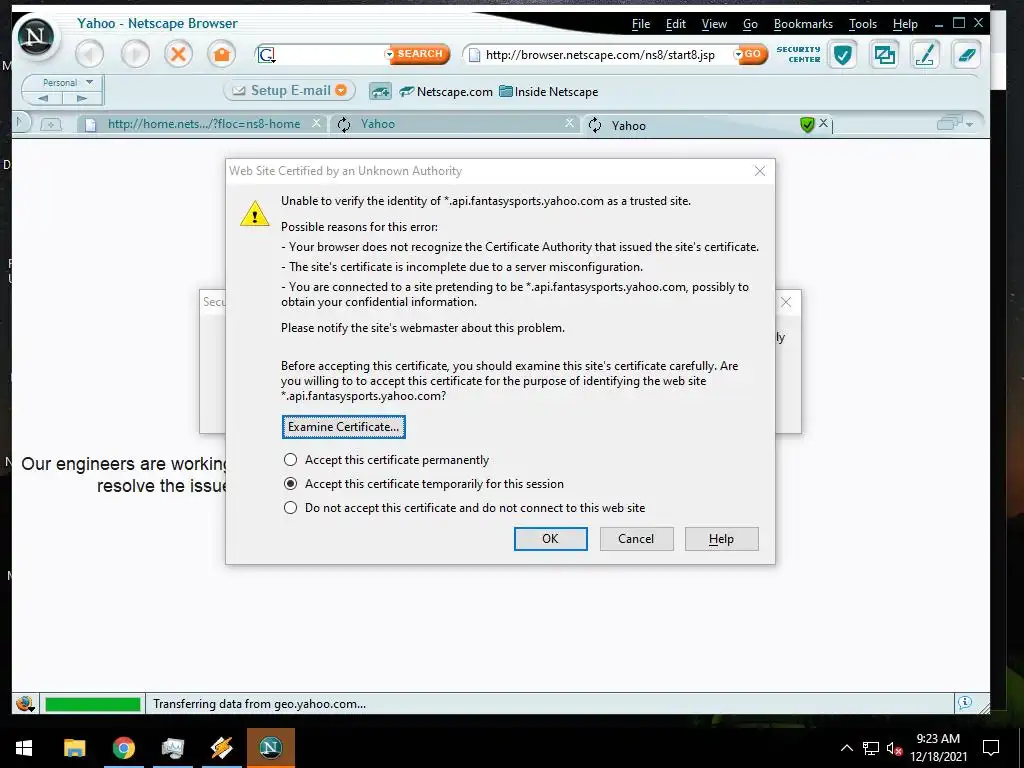Open Setup E-mail dropdown arrow

click(341, 91)
